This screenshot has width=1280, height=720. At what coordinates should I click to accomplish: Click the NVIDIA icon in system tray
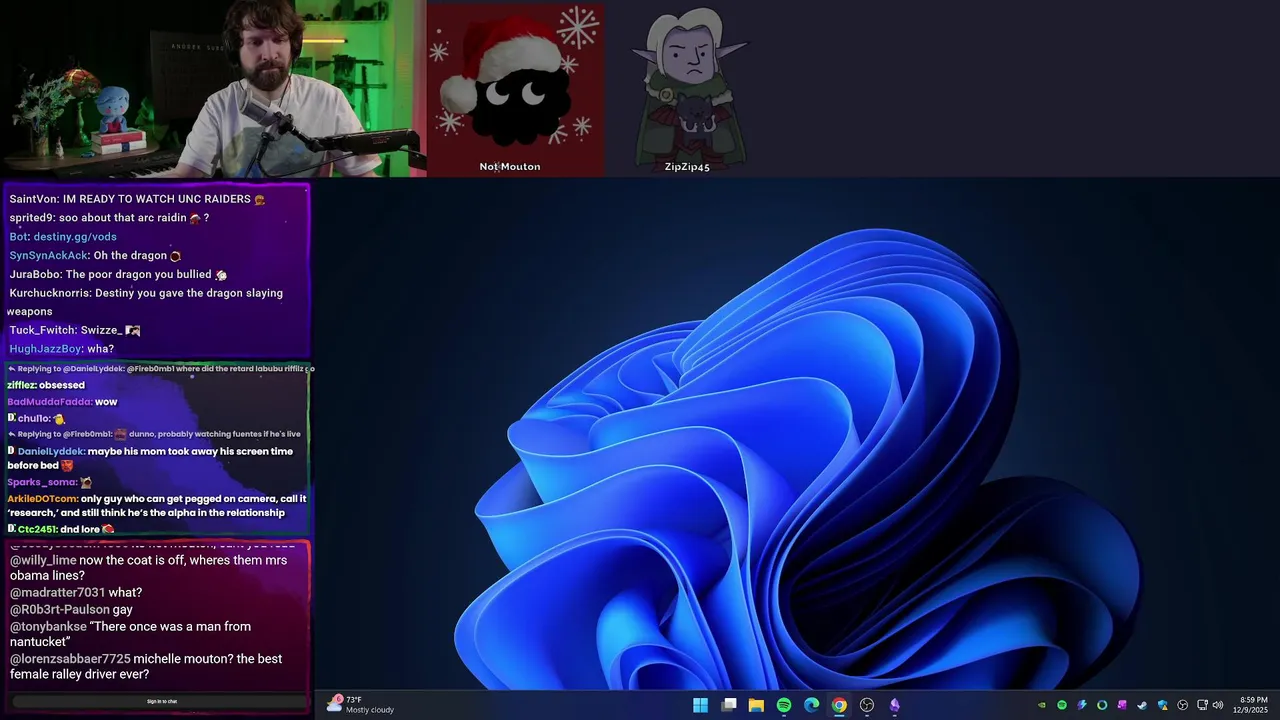pos(1042,705)
